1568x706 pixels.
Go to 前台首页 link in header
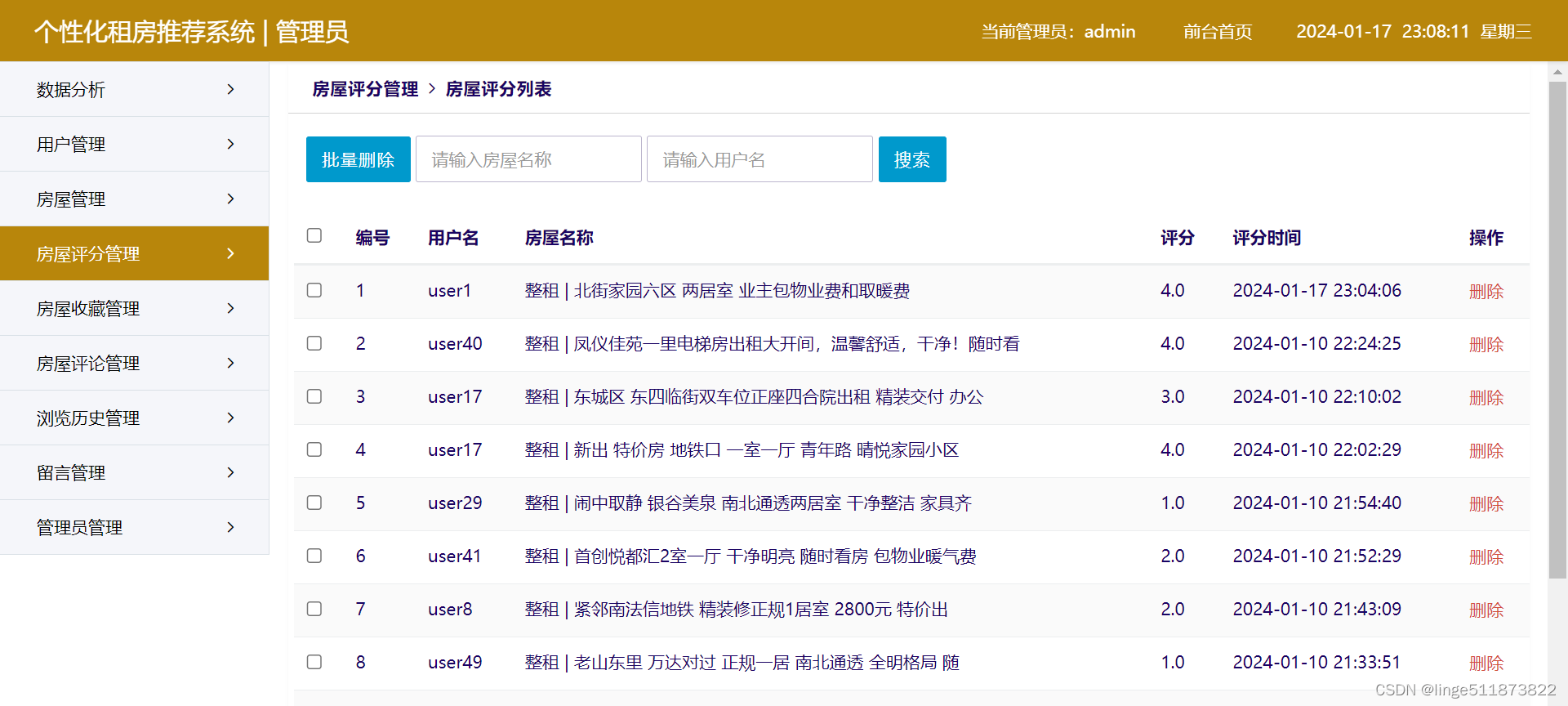(1218, 32)
